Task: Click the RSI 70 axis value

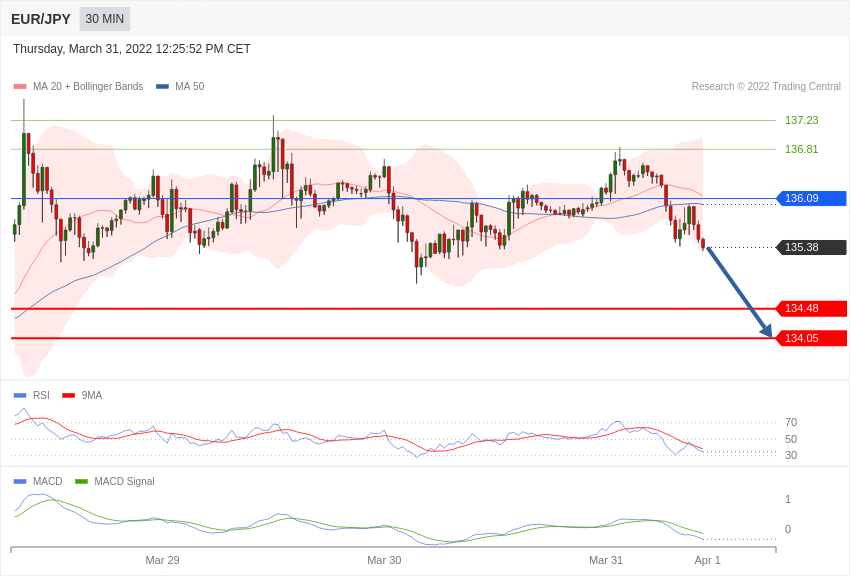Action: [791, 422]
